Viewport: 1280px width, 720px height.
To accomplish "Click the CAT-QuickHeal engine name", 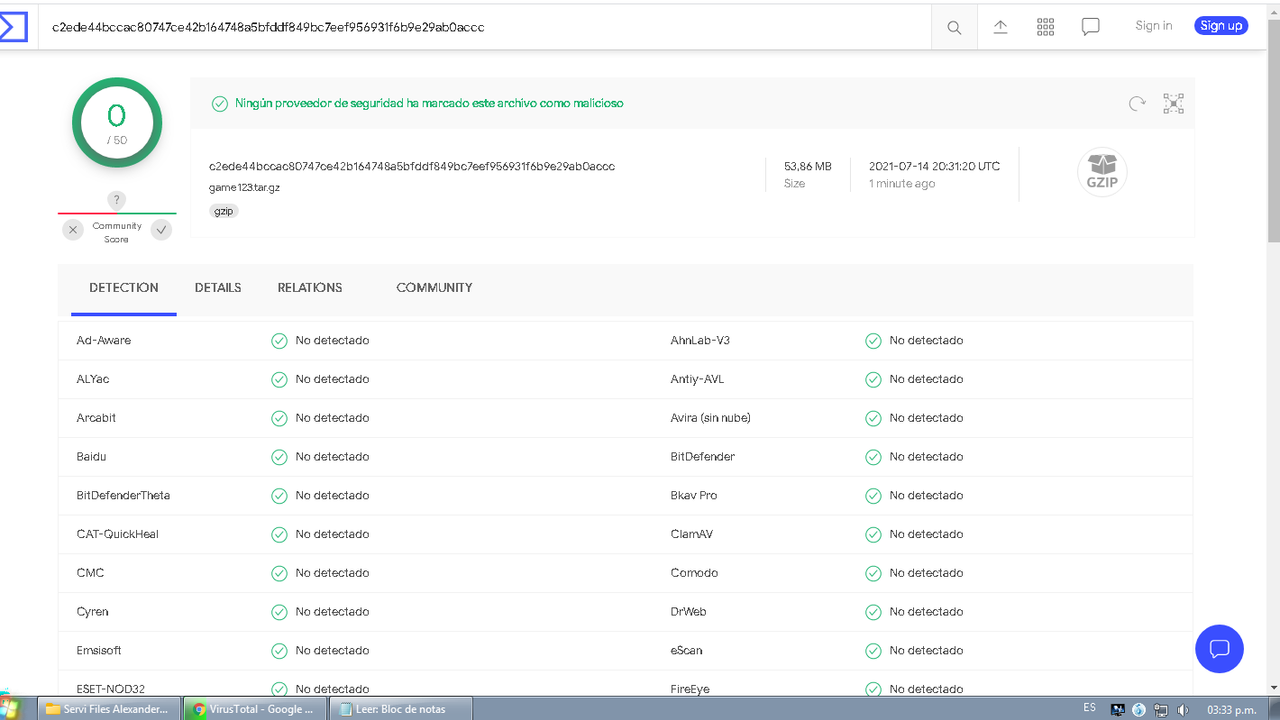I will (x=117, y=534).
